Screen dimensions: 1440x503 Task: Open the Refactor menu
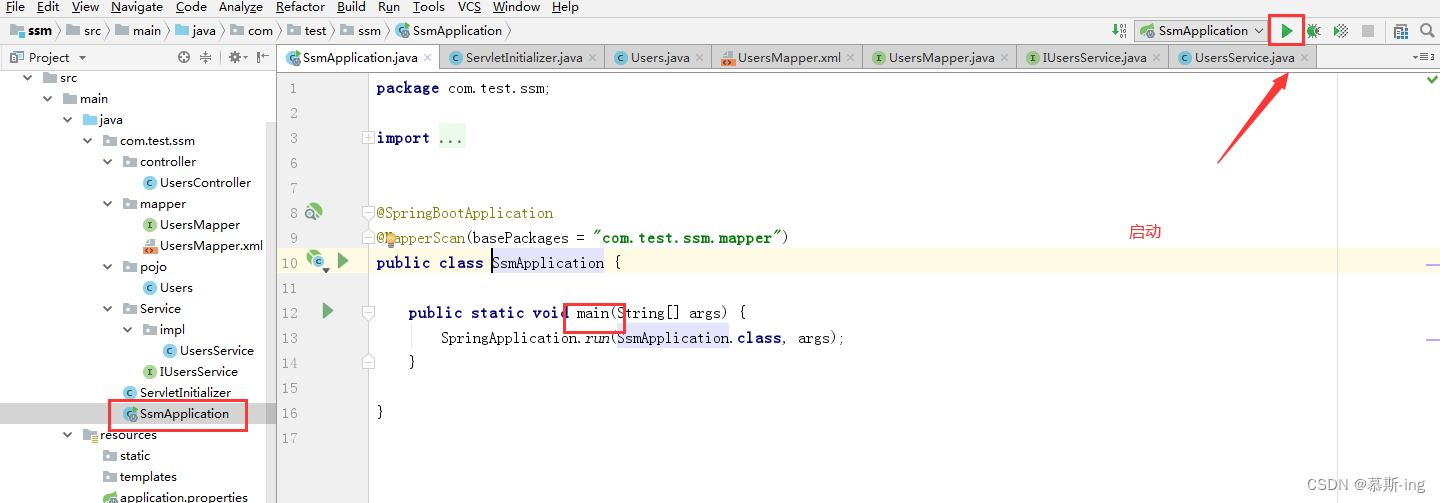[x=300, y=7]
